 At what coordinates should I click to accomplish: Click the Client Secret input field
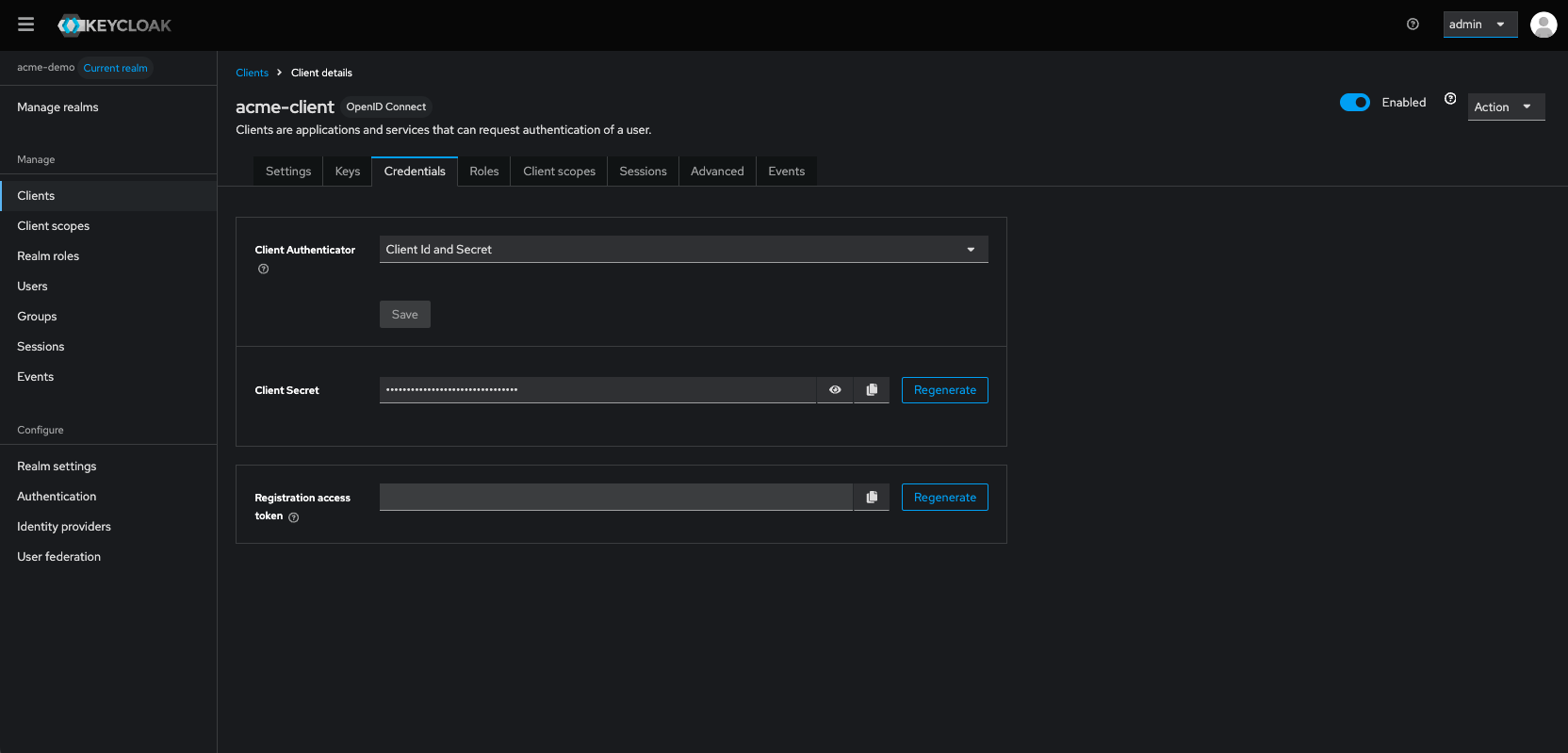coord(597,390)
